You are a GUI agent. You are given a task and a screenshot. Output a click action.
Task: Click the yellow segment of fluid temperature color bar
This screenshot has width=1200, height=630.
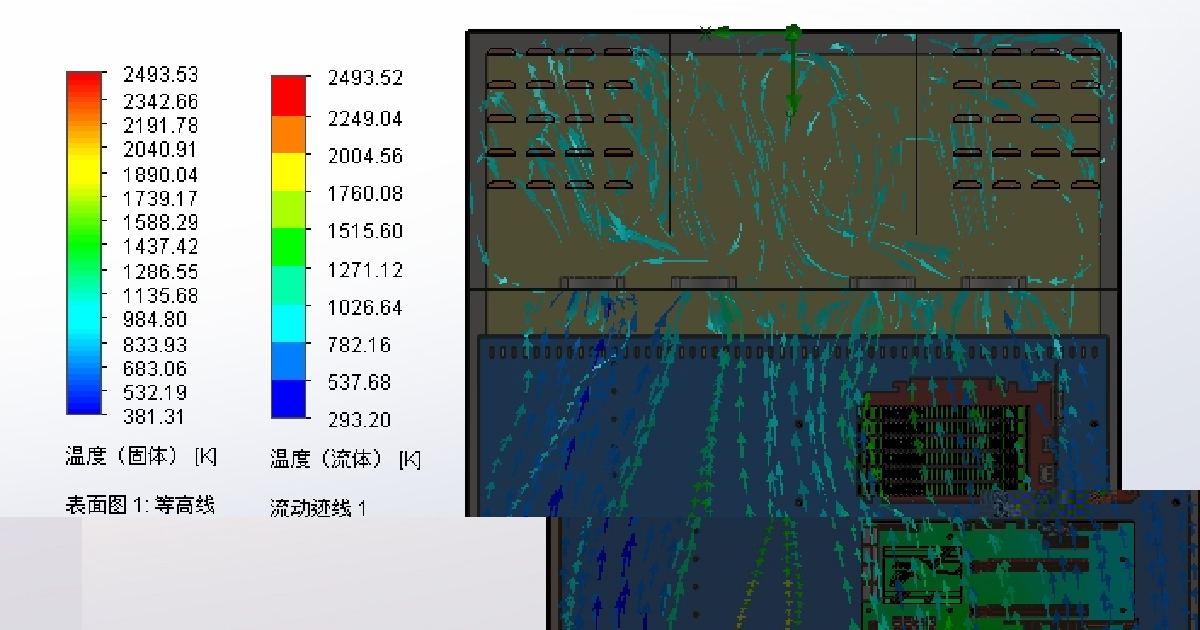[288, 172]
